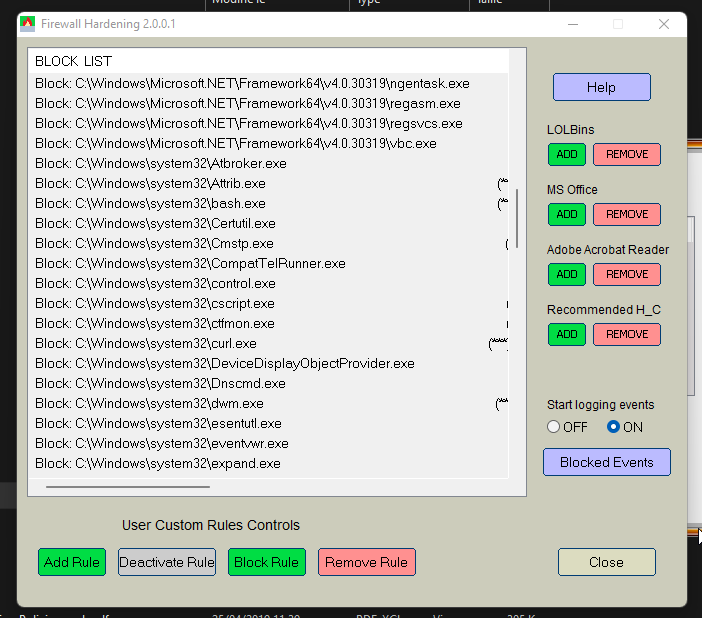Select the eventvwr.exe block entry

click(x=268, y=443)
